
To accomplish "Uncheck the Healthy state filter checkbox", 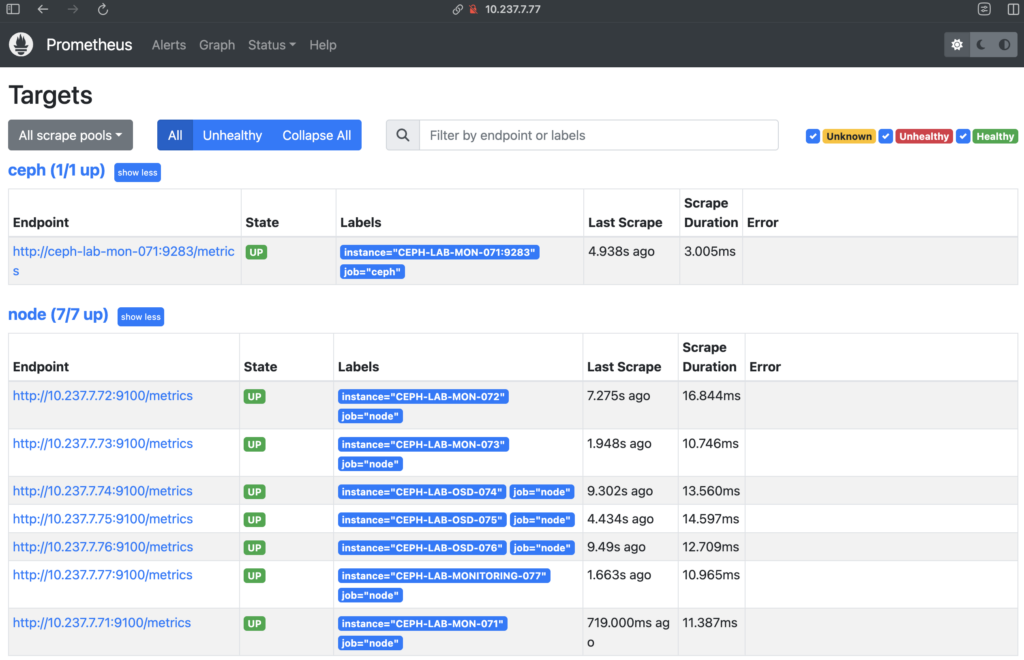I will pos(963,136).
